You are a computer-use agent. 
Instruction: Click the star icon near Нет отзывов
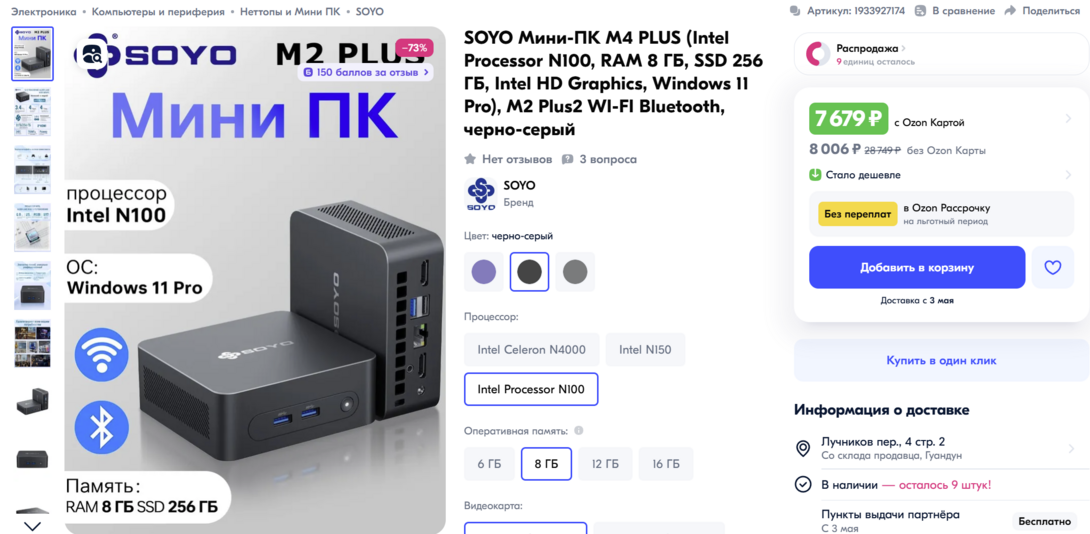(x=471, y=159)
